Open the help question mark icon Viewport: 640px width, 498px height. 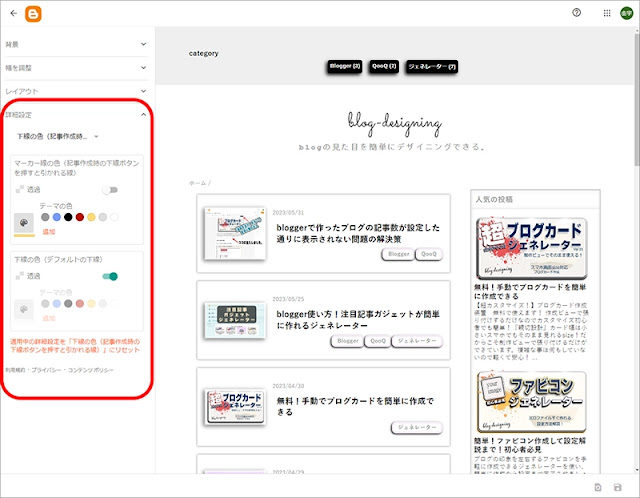tap(576, 13)
